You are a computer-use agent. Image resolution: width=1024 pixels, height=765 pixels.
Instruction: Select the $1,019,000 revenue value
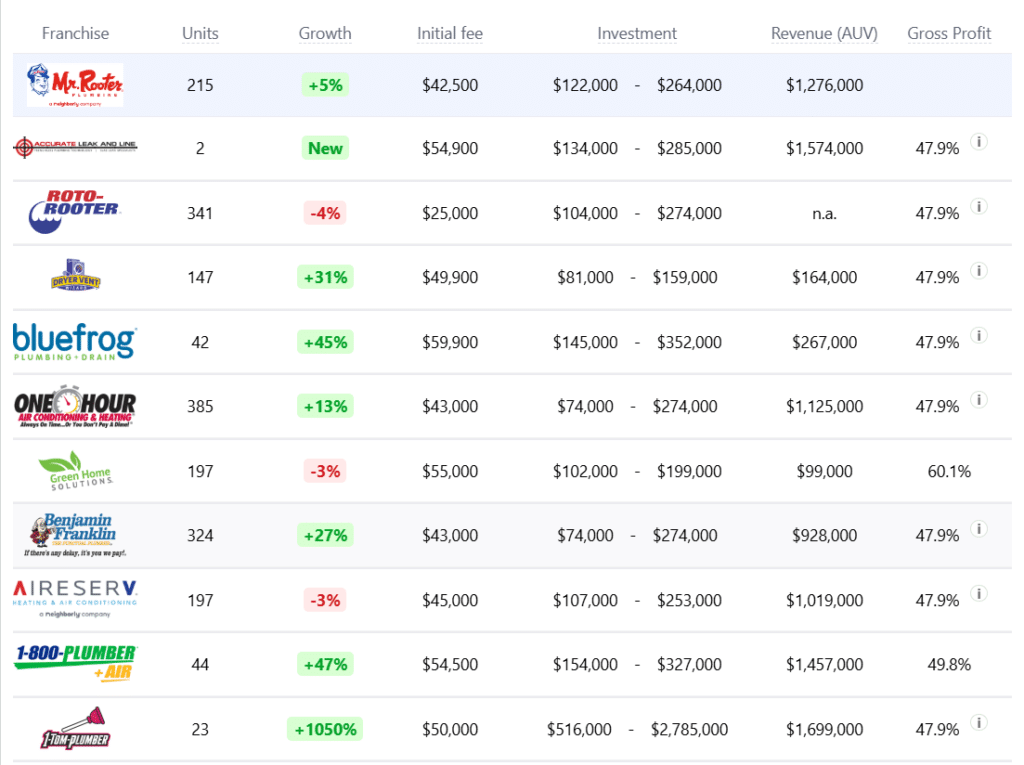pyautogui.click(x=824, y=600)
